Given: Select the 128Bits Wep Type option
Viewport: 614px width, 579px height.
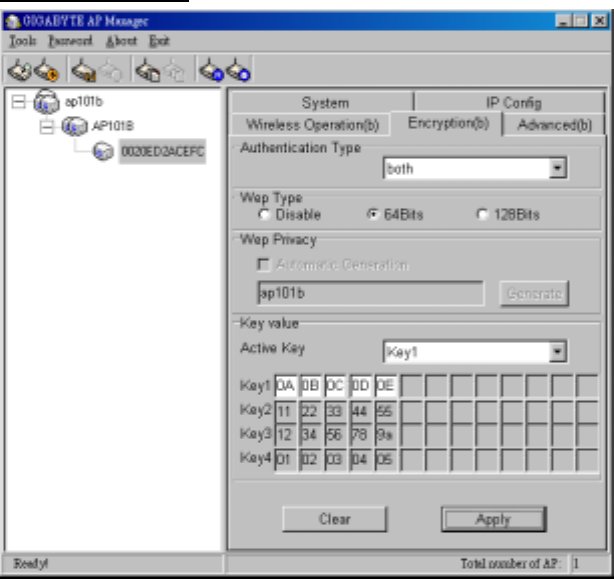Looking at the screenshot, I should (x=482, y=214).
